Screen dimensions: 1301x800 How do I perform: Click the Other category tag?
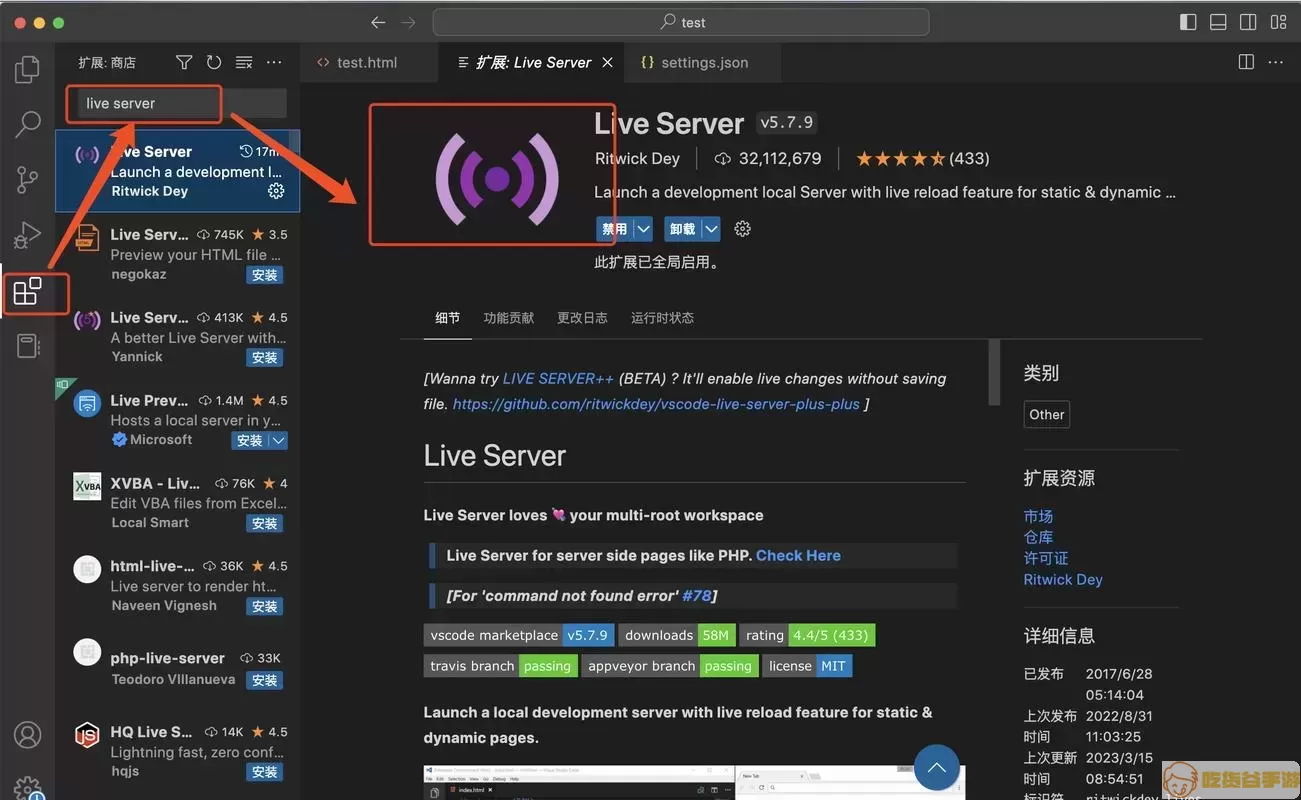1047,414
